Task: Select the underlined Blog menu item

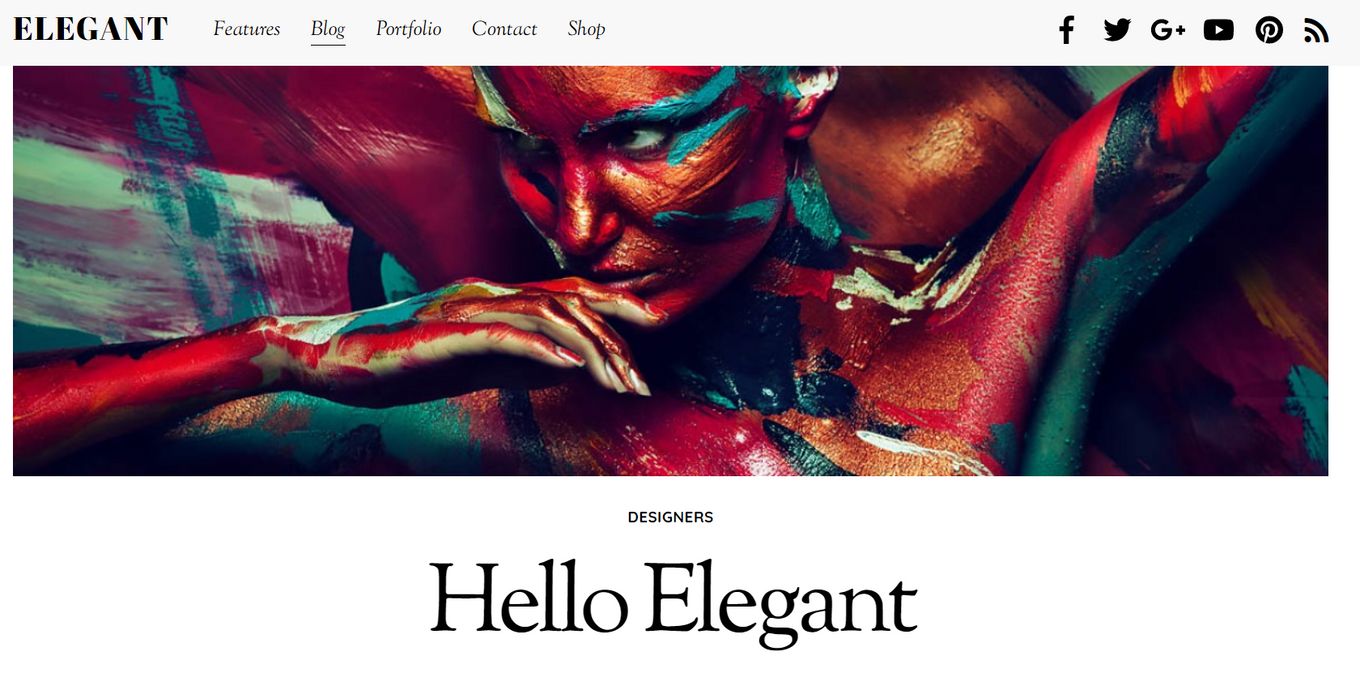Action: 328,29
